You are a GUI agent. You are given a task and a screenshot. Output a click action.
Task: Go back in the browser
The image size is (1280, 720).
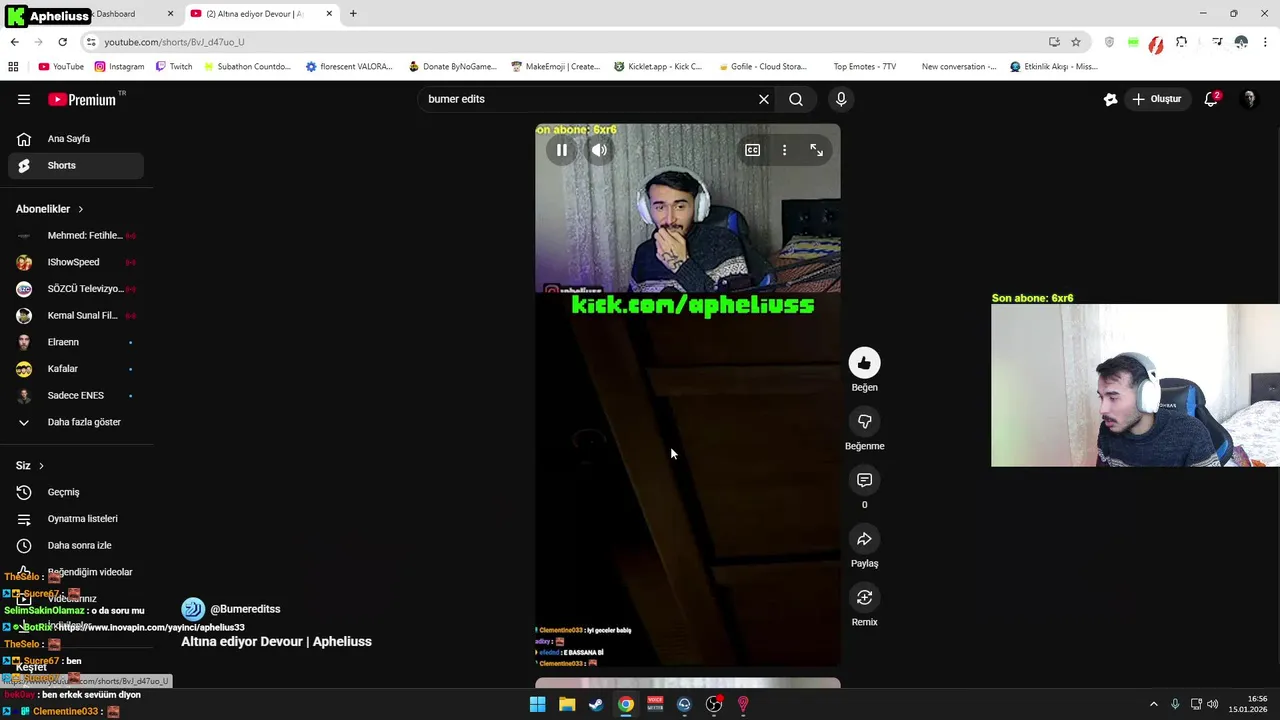[x=14, y=42]
